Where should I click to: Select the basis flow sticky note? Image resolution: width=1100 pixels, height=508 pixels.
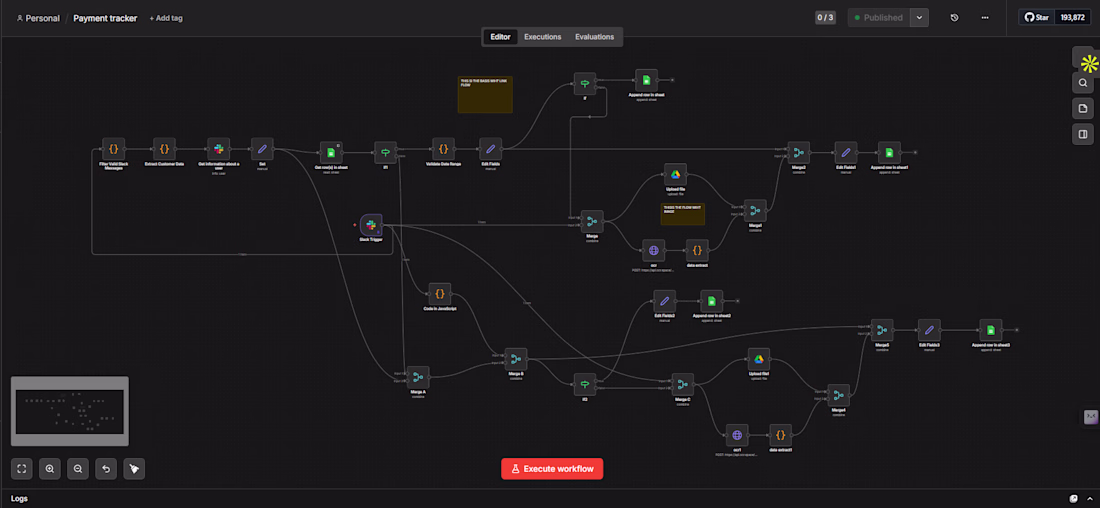click(485, 95)
